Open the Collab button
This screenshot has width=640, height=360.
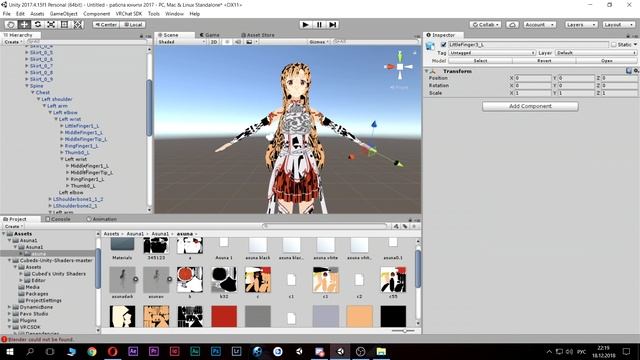click(485, 24)
